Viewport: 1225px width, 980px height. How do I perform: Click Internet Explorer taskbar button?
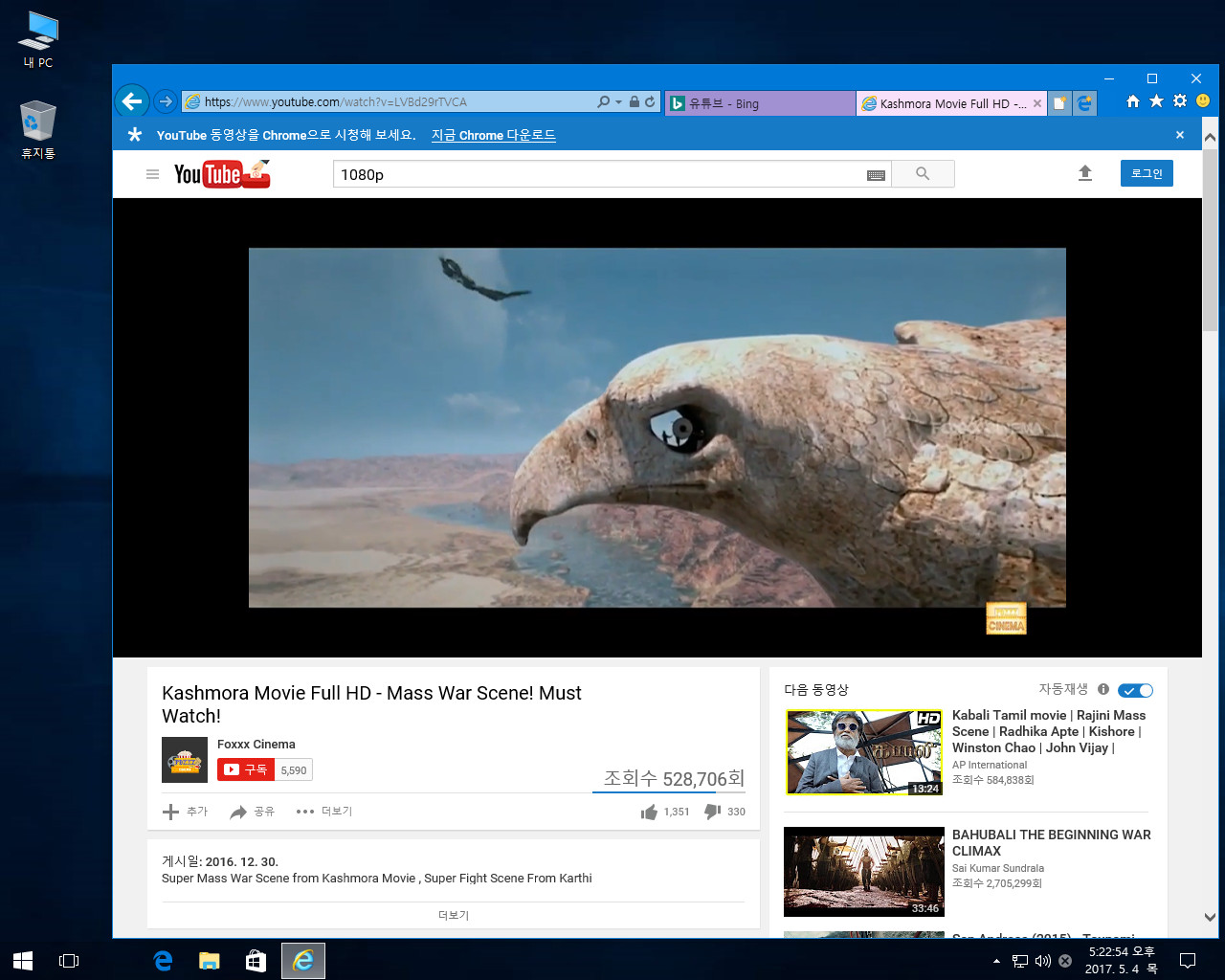(302, 960)
